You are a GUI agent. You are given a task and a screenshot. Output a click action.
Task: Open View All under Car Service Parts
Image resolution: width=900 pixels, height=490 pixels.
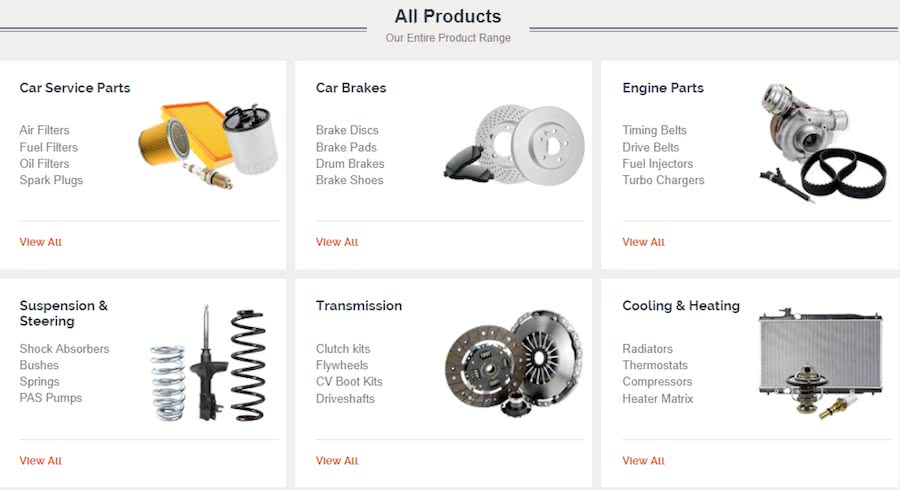tap(41, 242)
